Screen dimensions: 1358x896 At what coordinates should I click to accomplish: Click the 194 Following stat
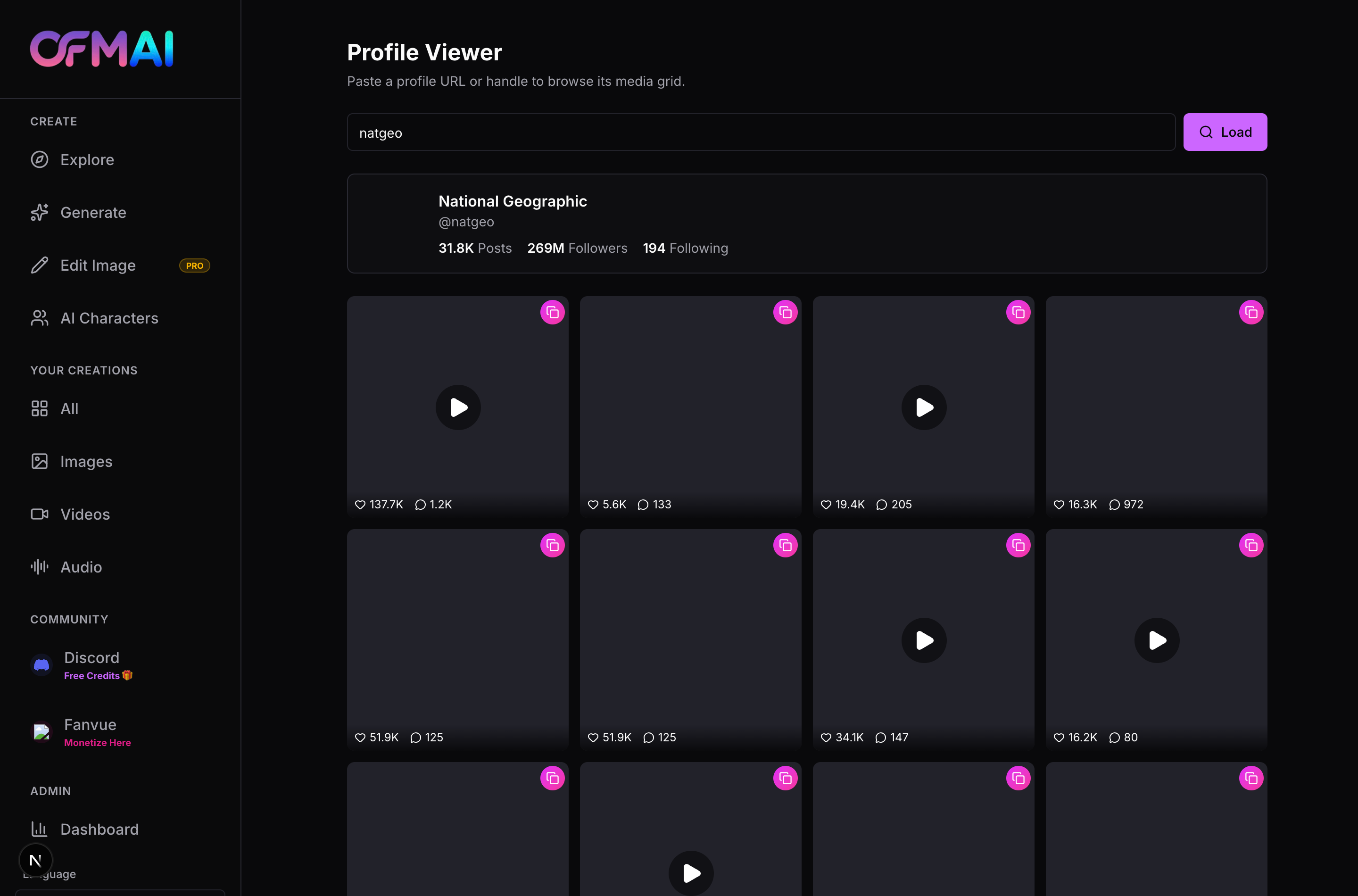(685, 248)
